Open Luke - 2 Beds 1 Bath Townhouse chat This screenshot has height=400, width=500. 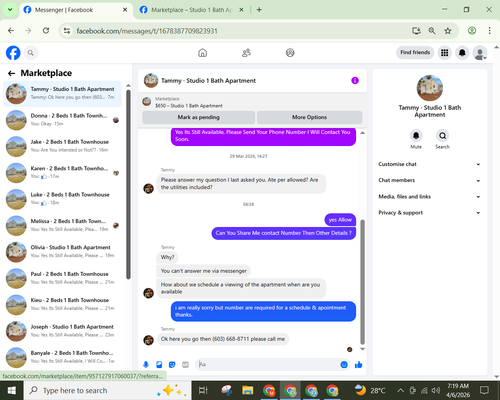62,199
